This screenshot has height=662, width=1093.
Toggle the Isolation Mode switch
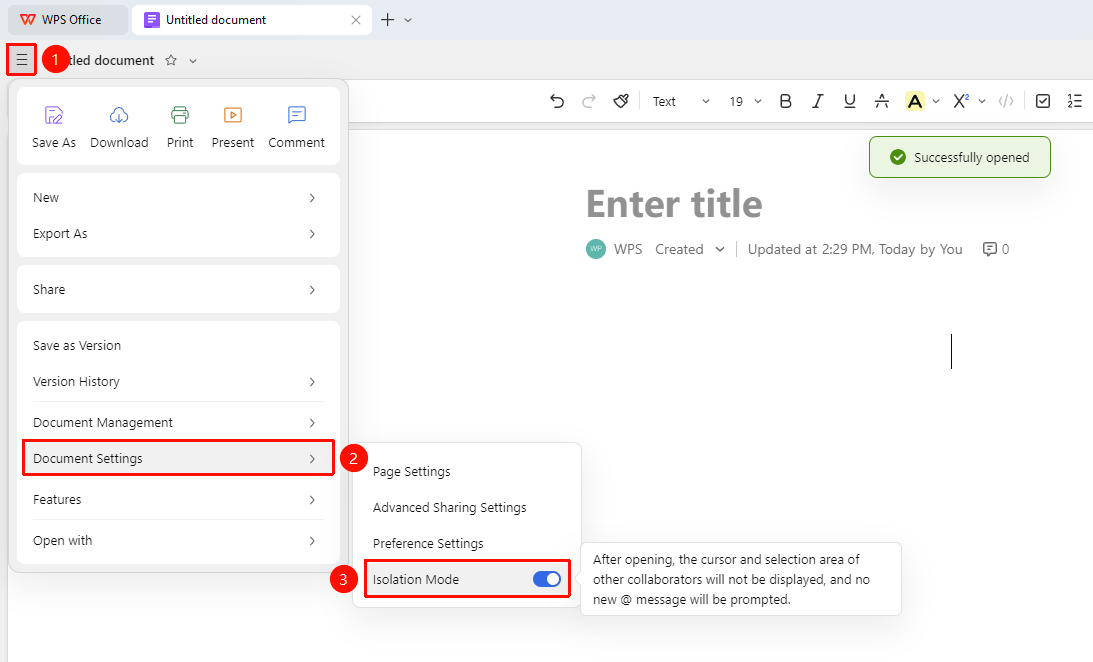(x=546, y=579)
